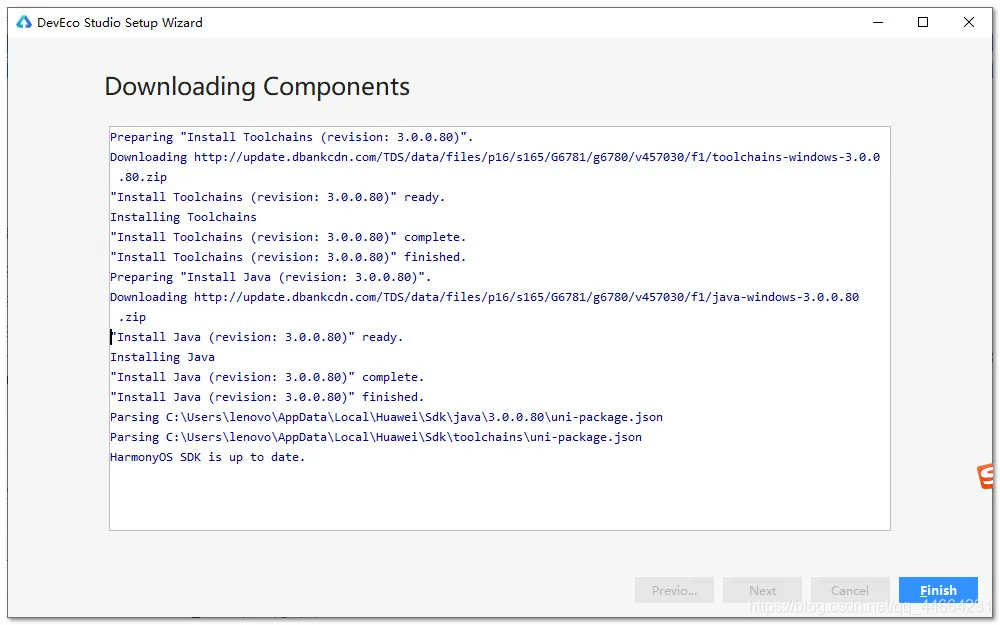Image resolution: width=1000 pixels, height=625 pixels.
Task: Click the DevEco Studio Setup Wizard title
Action: coord(120,22)
